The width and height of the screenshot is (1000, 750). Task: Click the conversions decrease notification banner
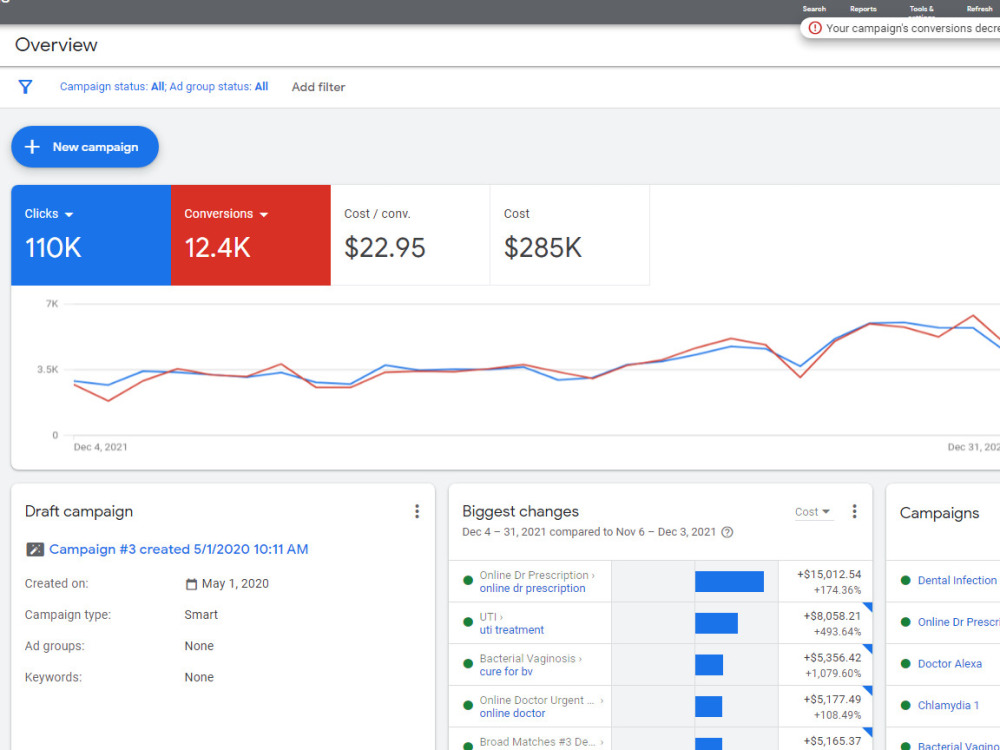901,28
